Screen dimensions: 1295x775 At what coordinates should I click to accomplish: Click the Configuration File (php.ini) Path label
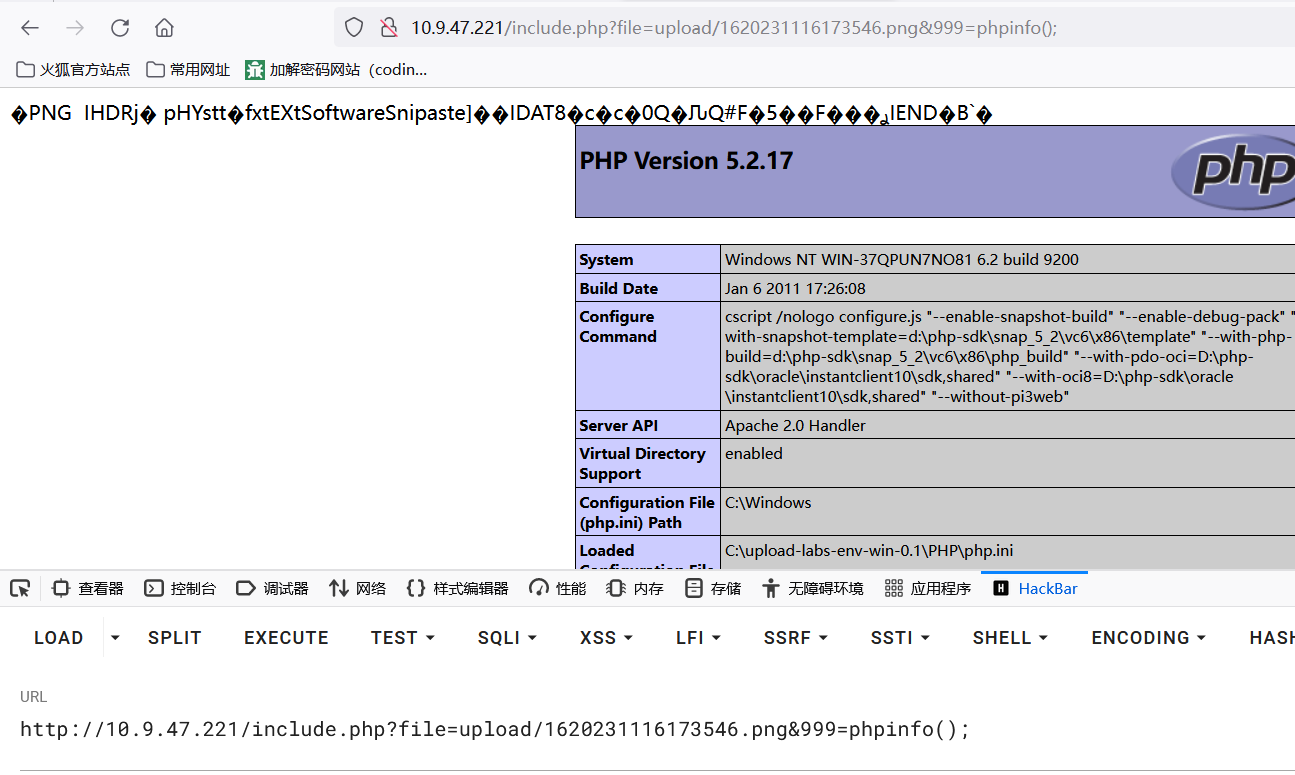click(x=648, y=512)
